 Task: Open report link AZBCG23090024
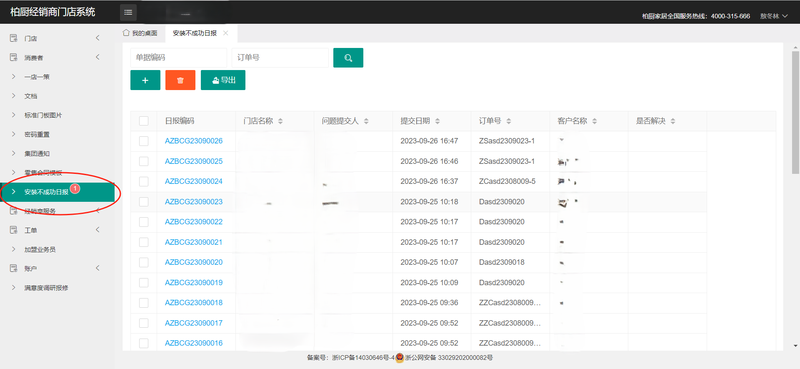(193, 181)
